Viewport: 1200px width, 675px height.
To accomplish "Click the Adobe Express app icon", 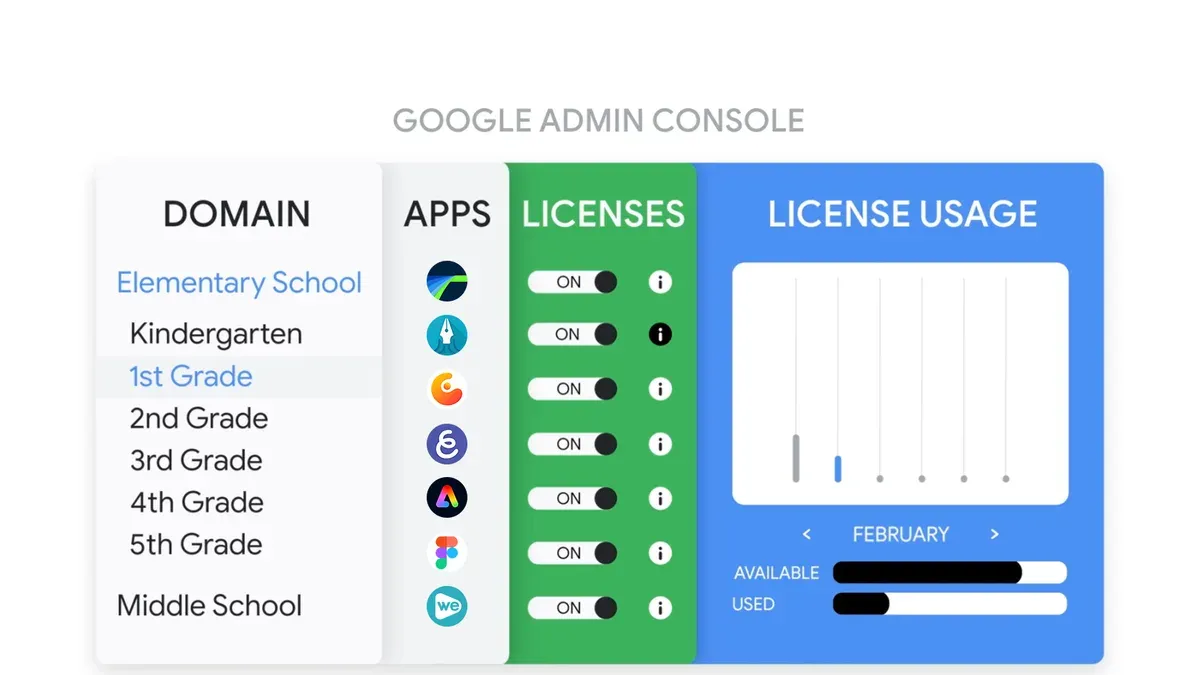I will [x=447, y=498].
